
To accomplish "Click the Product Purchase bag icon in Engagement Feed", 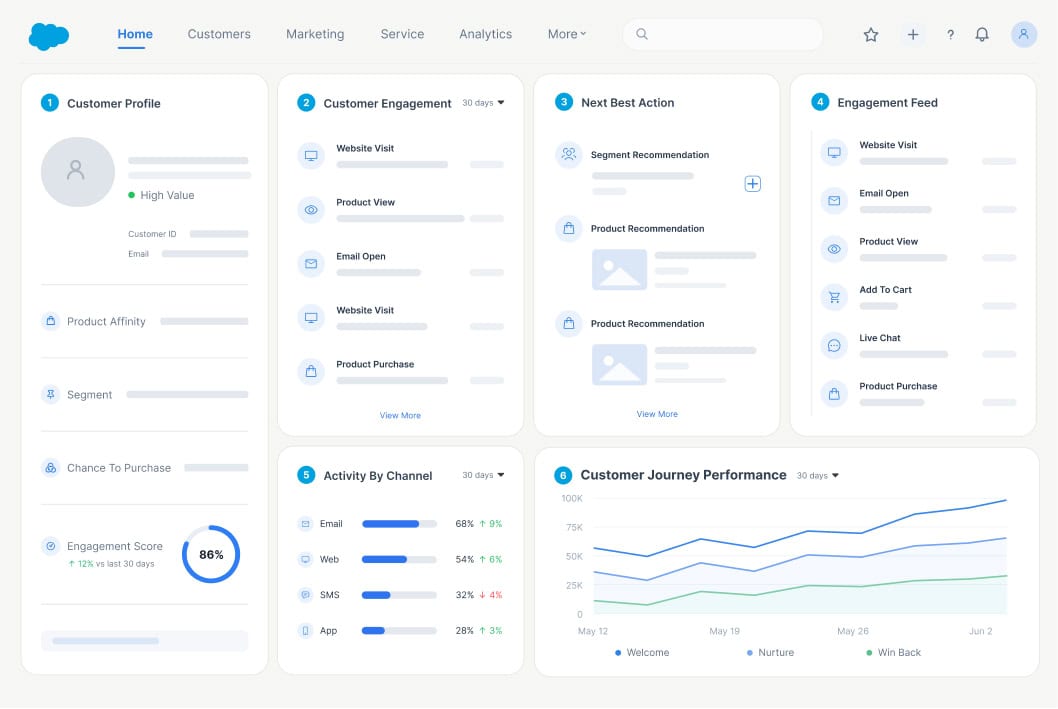I will point(834,394).
